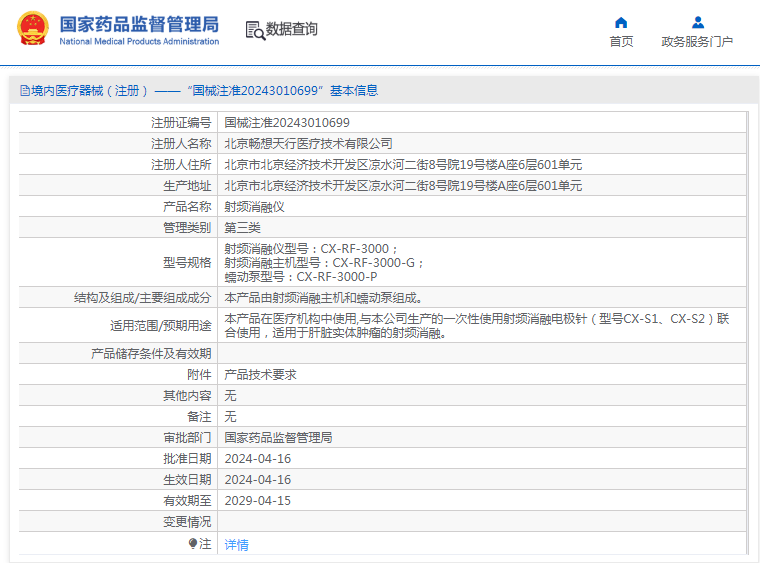Viewport: 760px width, 563px height.
Task: Click the 数据查询 heading text
Action: coord(291,29)
